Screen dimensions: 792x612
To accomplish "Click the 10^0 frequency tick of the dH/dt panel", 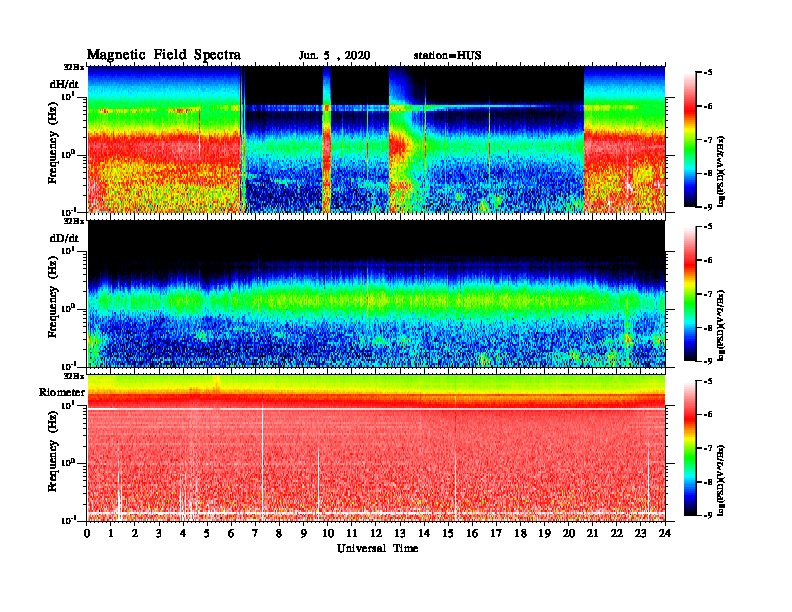I will coord(68,154).
